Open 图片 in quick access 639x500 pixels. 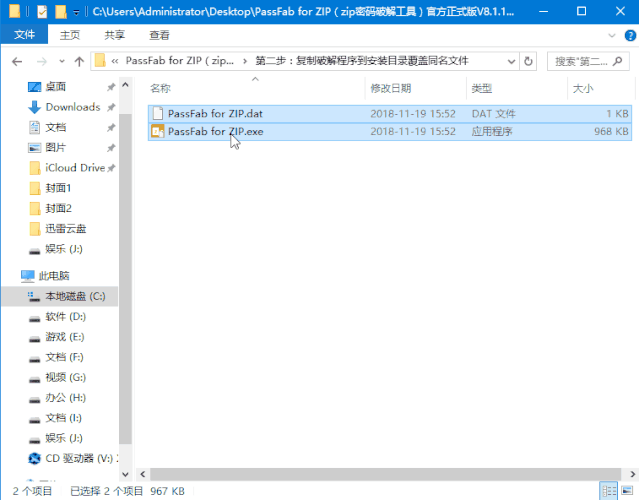(55, 148)
